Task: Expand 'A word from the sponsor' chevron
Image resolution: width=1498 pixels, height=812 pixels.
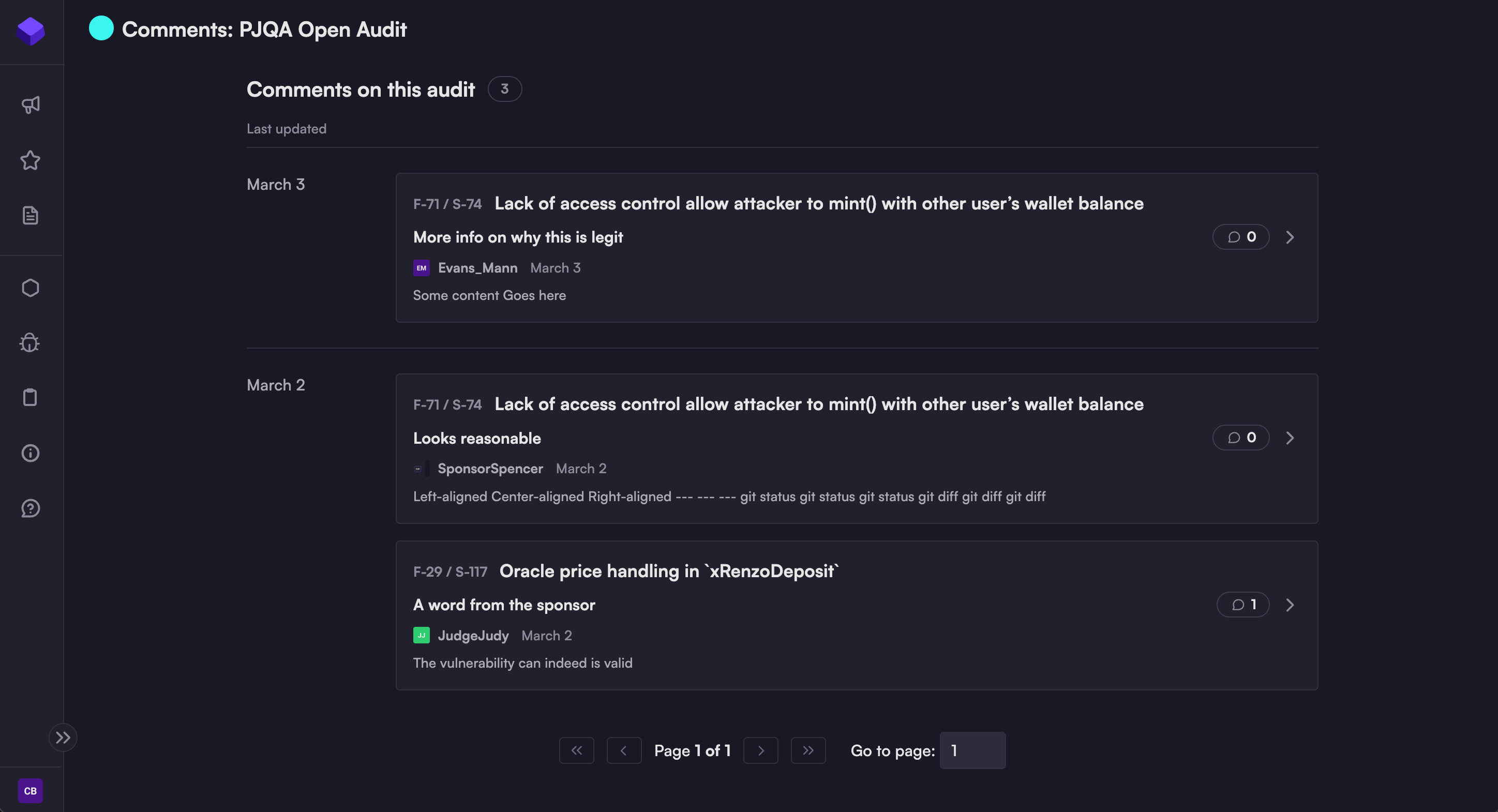Action: point(1290,605)
